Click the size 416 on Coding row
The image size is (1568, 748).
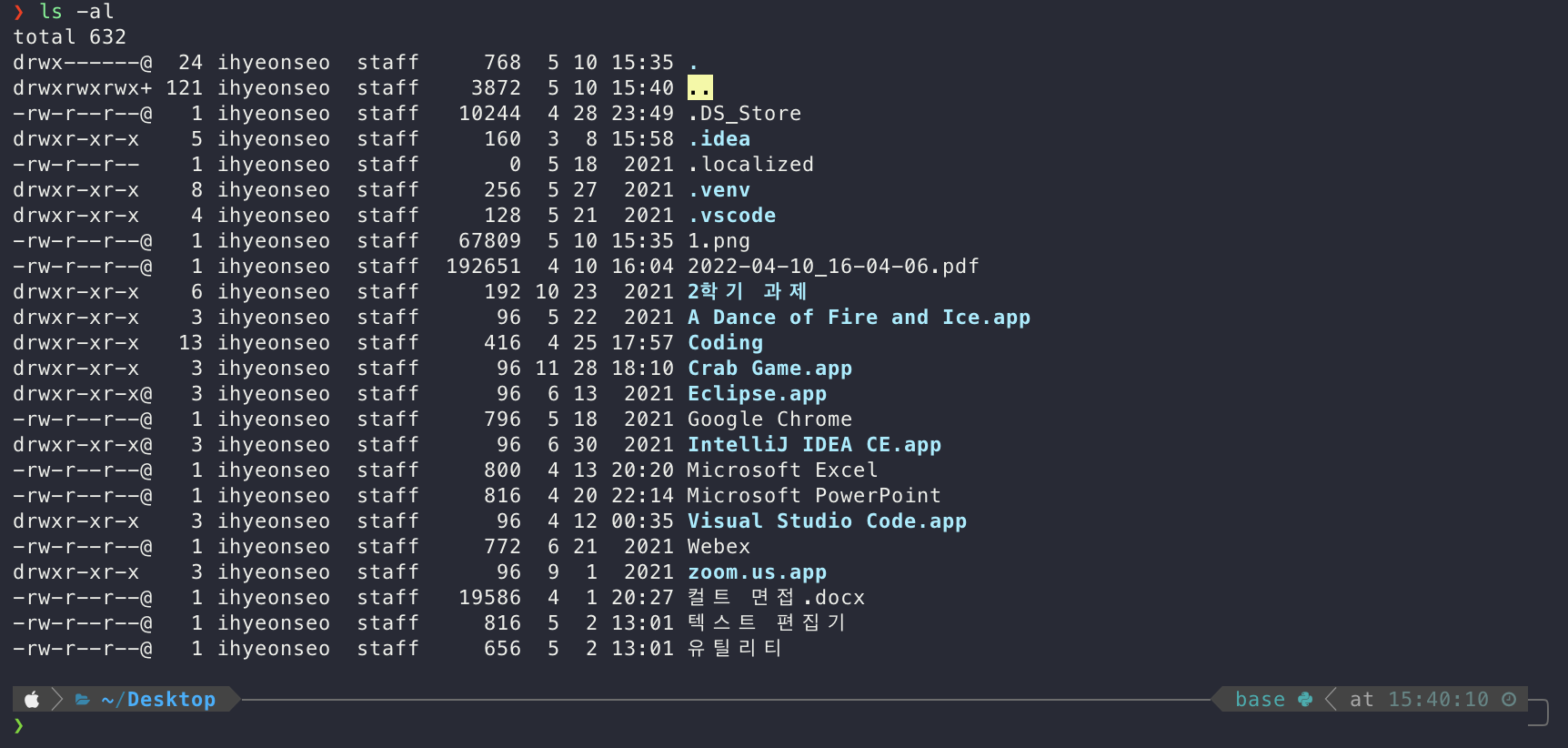503,343
